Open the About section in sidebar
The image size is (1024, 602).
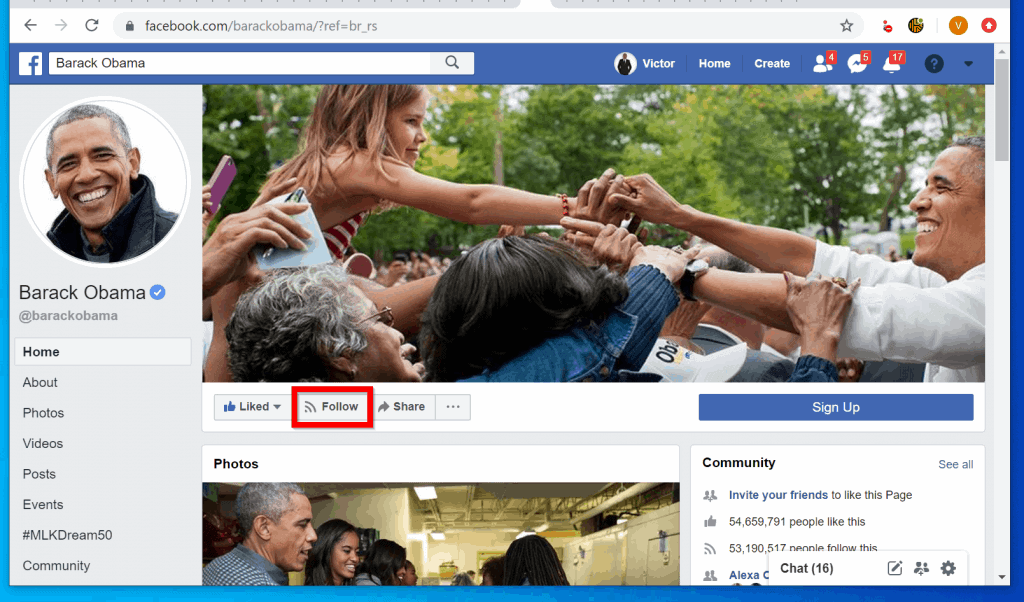[40, 382]
